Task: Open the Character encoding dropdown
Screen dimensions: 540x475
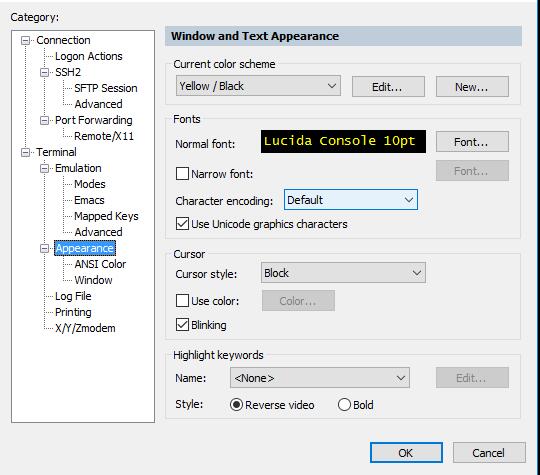Action: [351, 200]
